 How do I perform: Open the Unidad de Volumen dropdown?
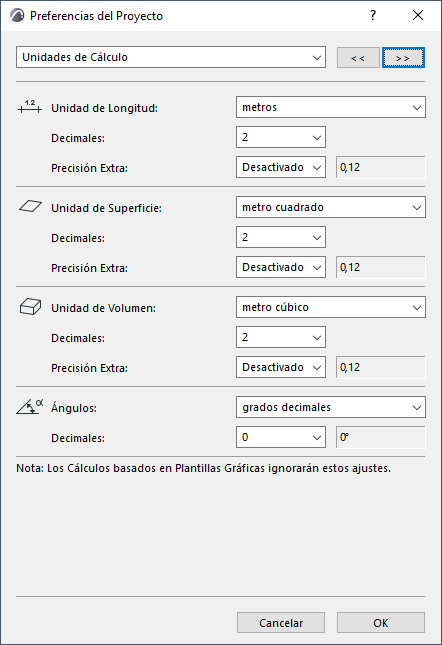pos(331,307)
